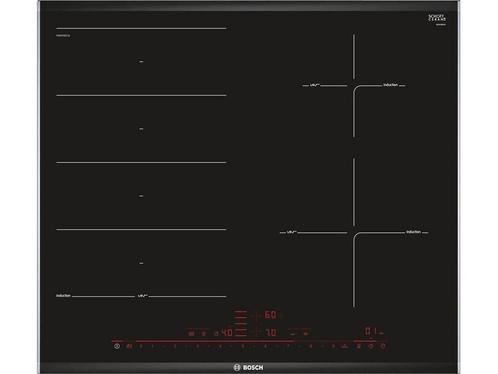Screen dimensions: 498x374
Task: Set power level 3 on the scale
Action: click(197, 346)
